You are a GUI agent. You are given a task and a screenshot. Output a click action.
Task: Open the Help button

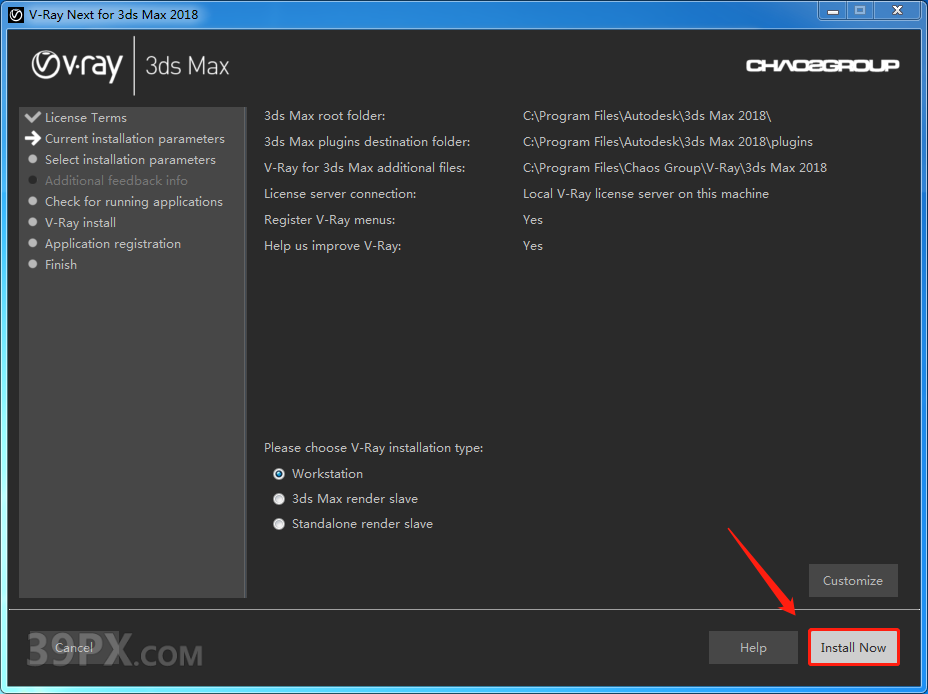[753, 647]
